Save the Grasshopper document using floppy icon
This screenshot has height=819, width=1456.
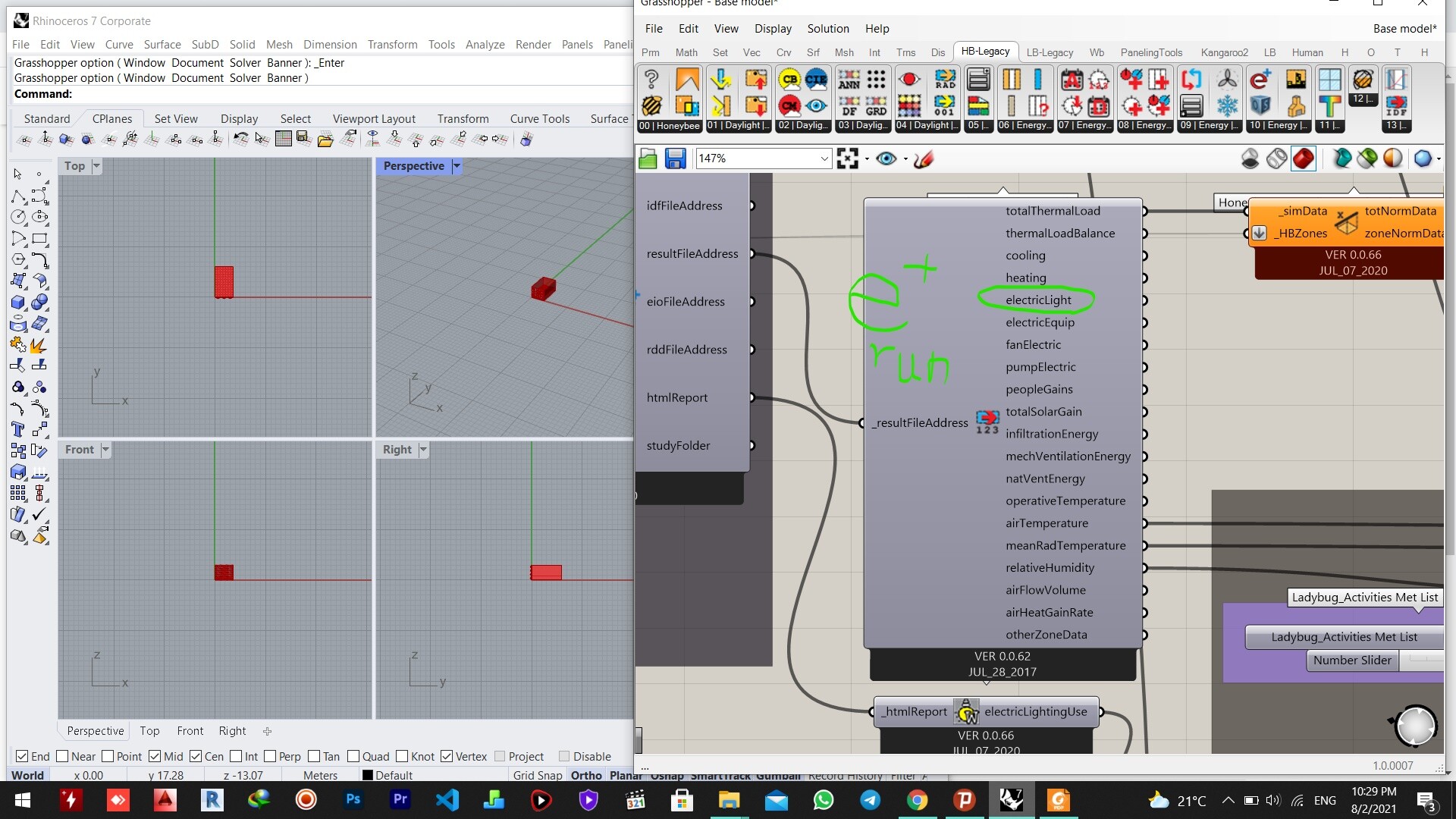[x=675, y=158]
